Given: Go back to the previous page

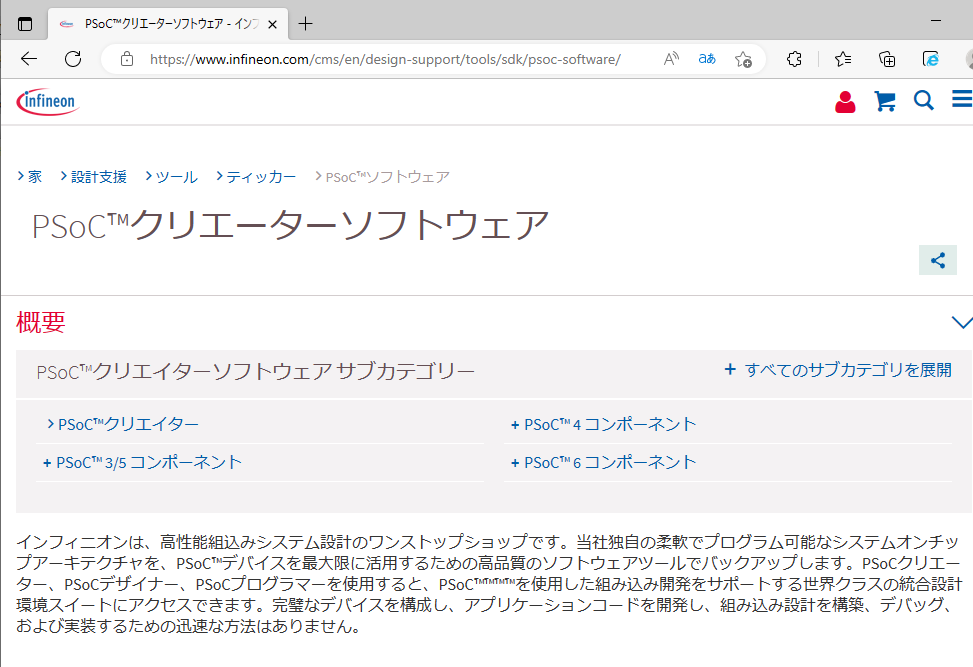Looking at the screenshot, I should tap(29, 59).
